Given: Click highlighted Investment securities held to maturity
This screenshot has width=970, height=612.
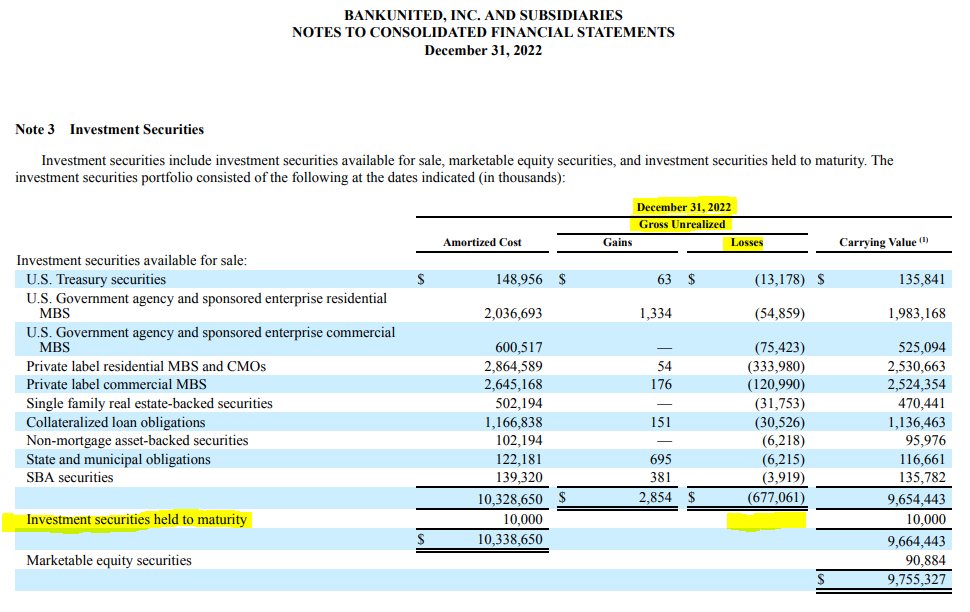Looking at the screenshot, I should (x=136, y=519).
